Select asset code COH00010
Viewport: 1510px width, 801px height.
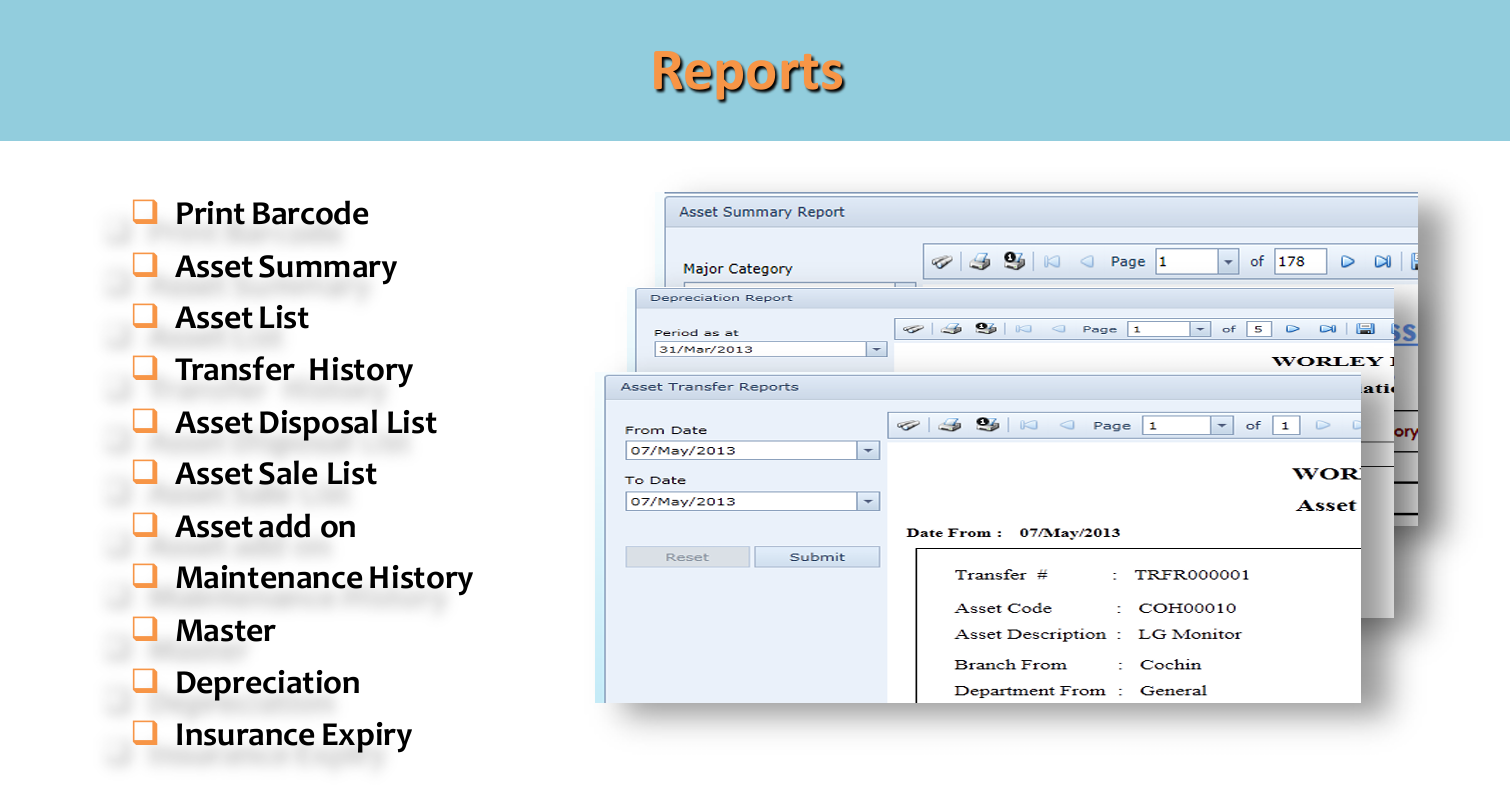(1187, 608)
